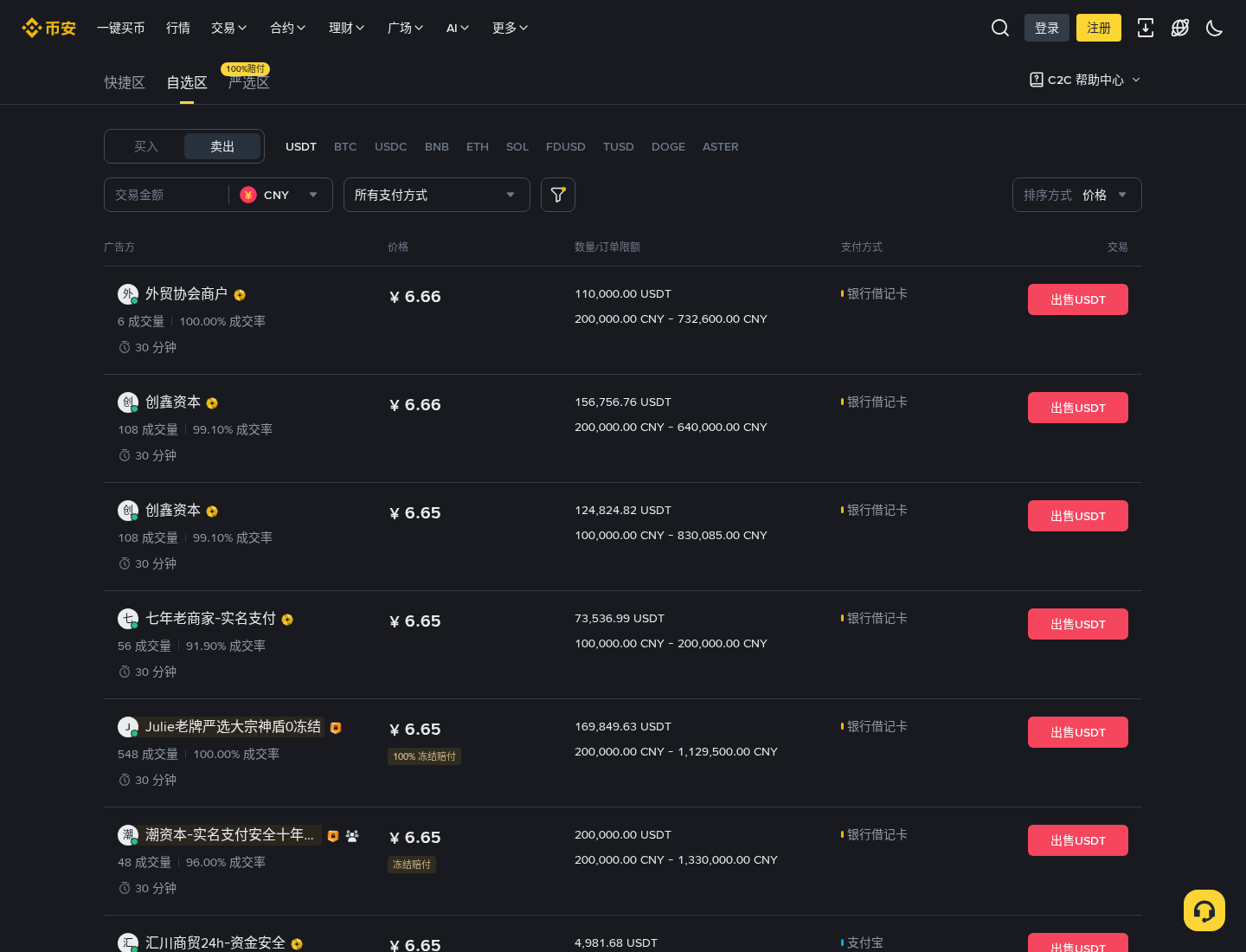Open the 广场 dropdown menu
Screen dimensions: 1246x952
(406, 28)
